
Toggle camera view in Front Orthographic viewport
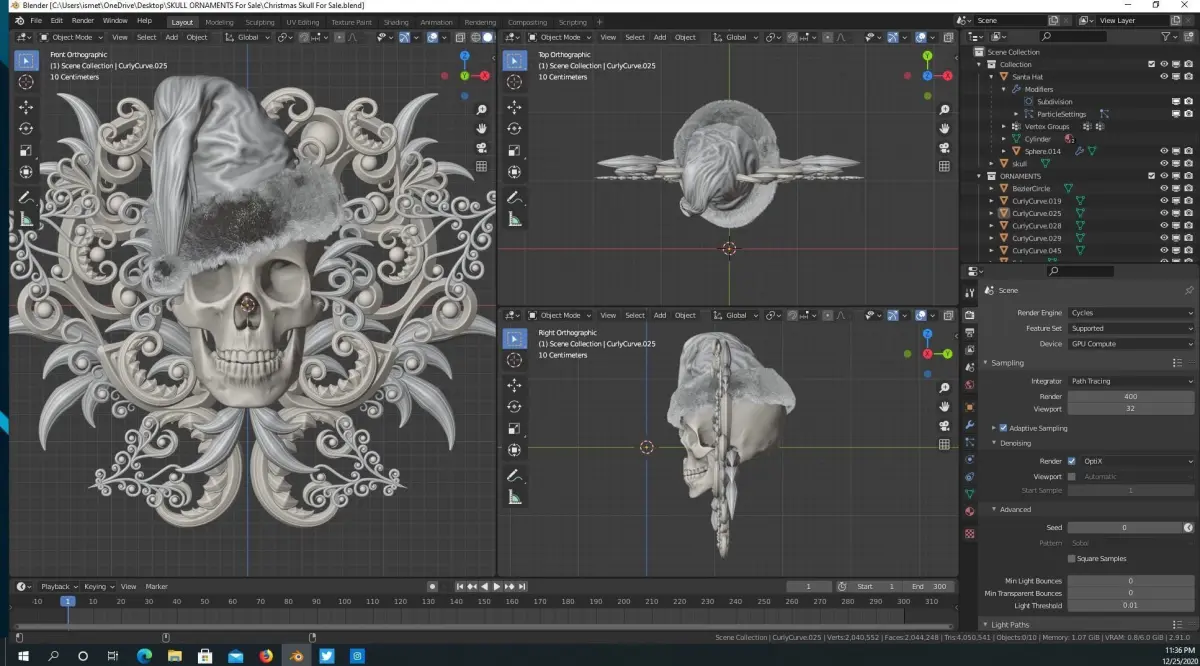[481, 147]
